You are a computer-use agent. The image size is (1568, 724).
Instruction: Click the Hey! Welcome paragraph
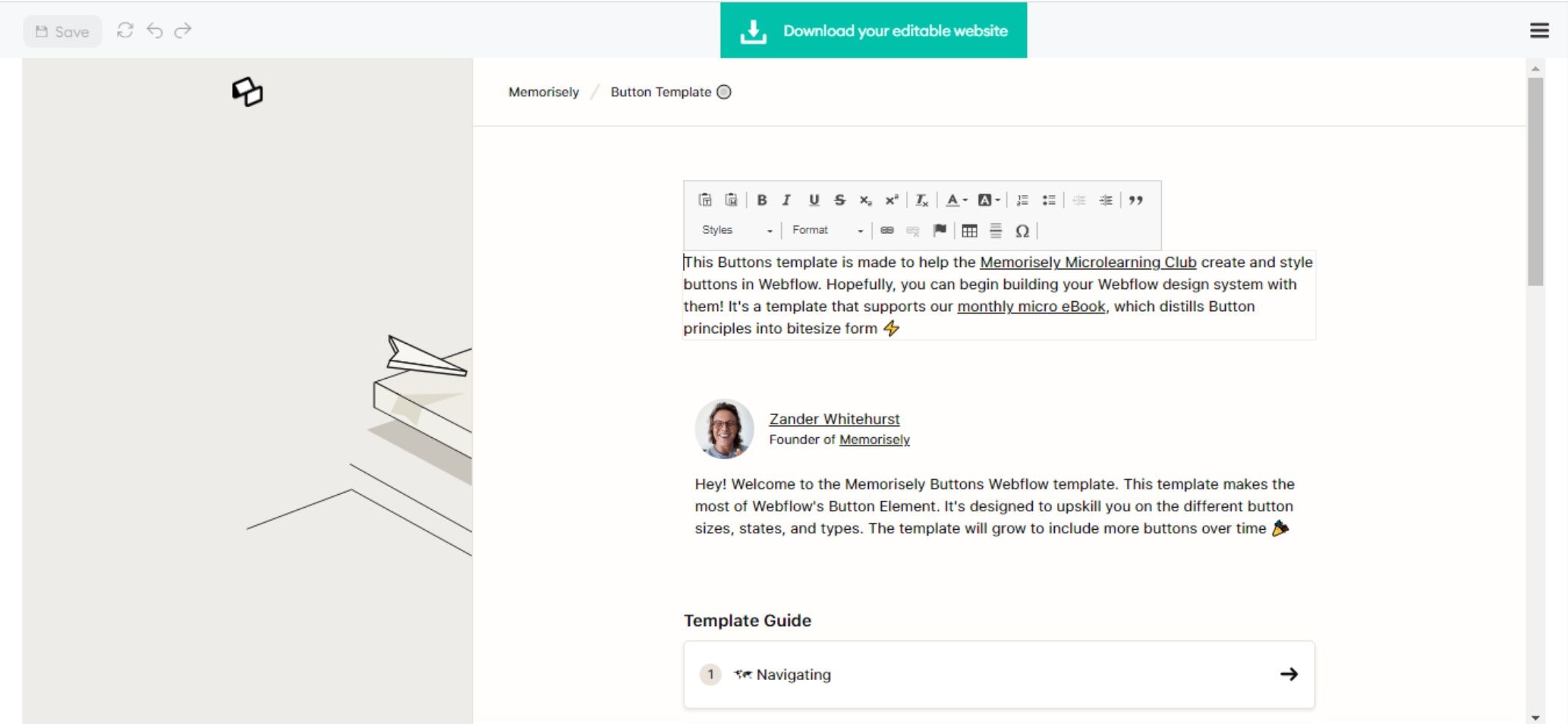coord(995,506)
